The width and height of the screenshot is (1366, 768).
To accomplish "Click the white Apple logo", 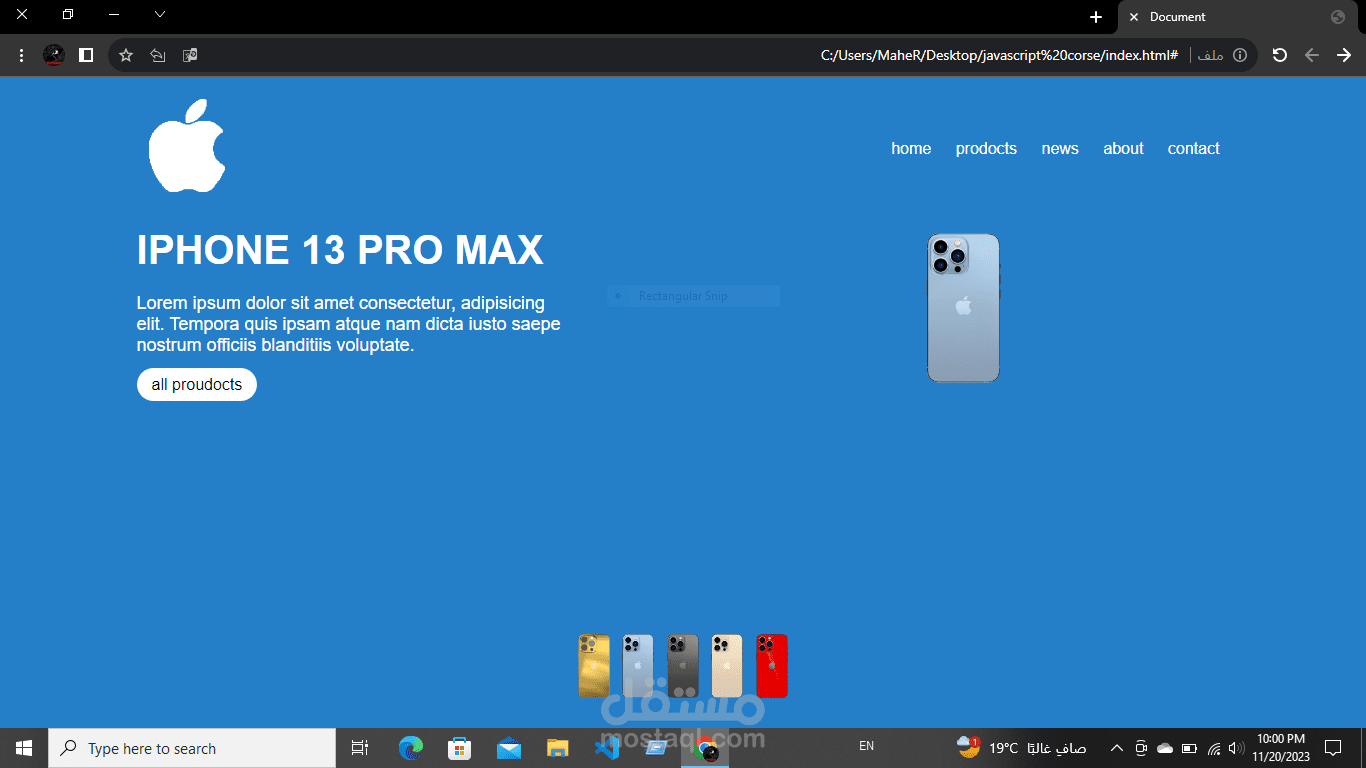I will [x=187, y=145].
